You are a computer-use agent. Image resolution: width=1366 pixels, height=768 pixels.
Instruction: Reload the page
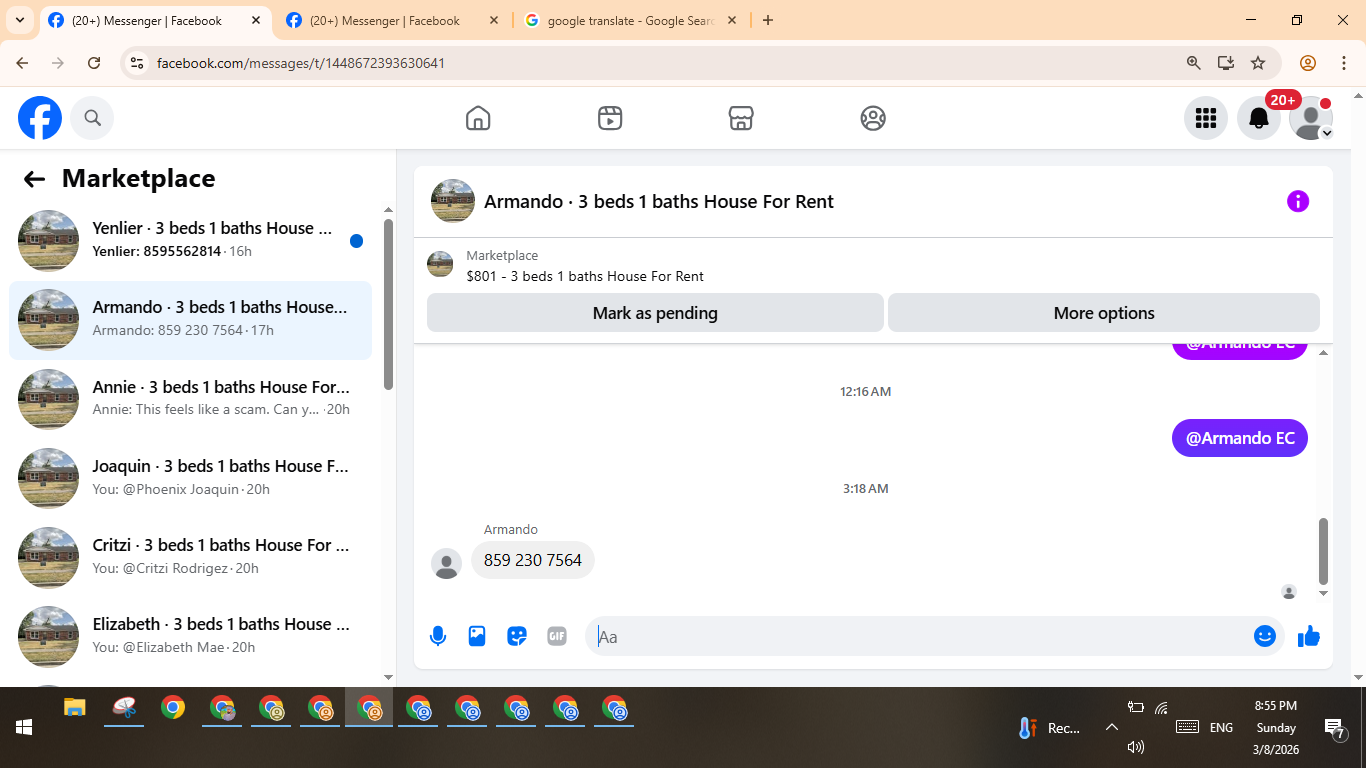(94, 63)
